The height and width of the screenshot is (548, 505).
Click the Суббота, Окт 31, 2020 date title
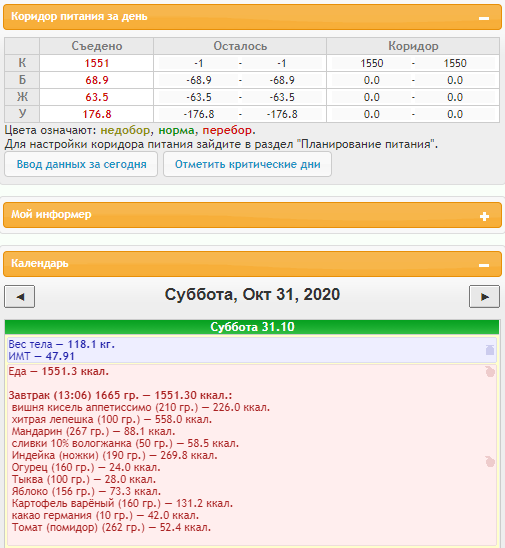coord(252,295)
